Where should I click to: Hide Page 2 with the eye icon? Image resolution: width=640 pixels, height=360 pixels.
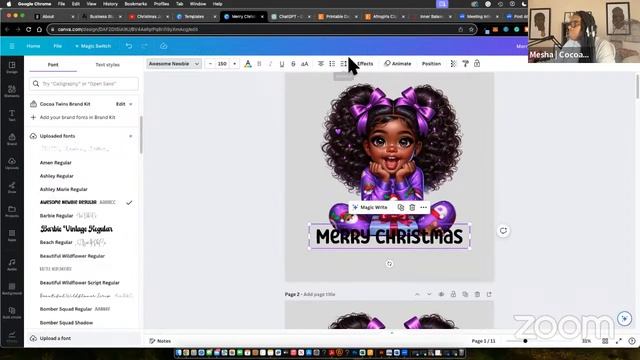tap(441, 294)
